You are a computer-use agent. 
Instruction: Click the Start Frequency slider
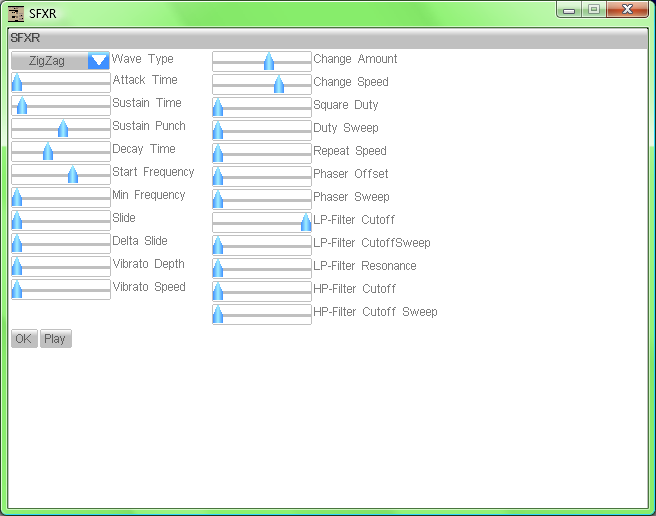(x=61, y=175)
